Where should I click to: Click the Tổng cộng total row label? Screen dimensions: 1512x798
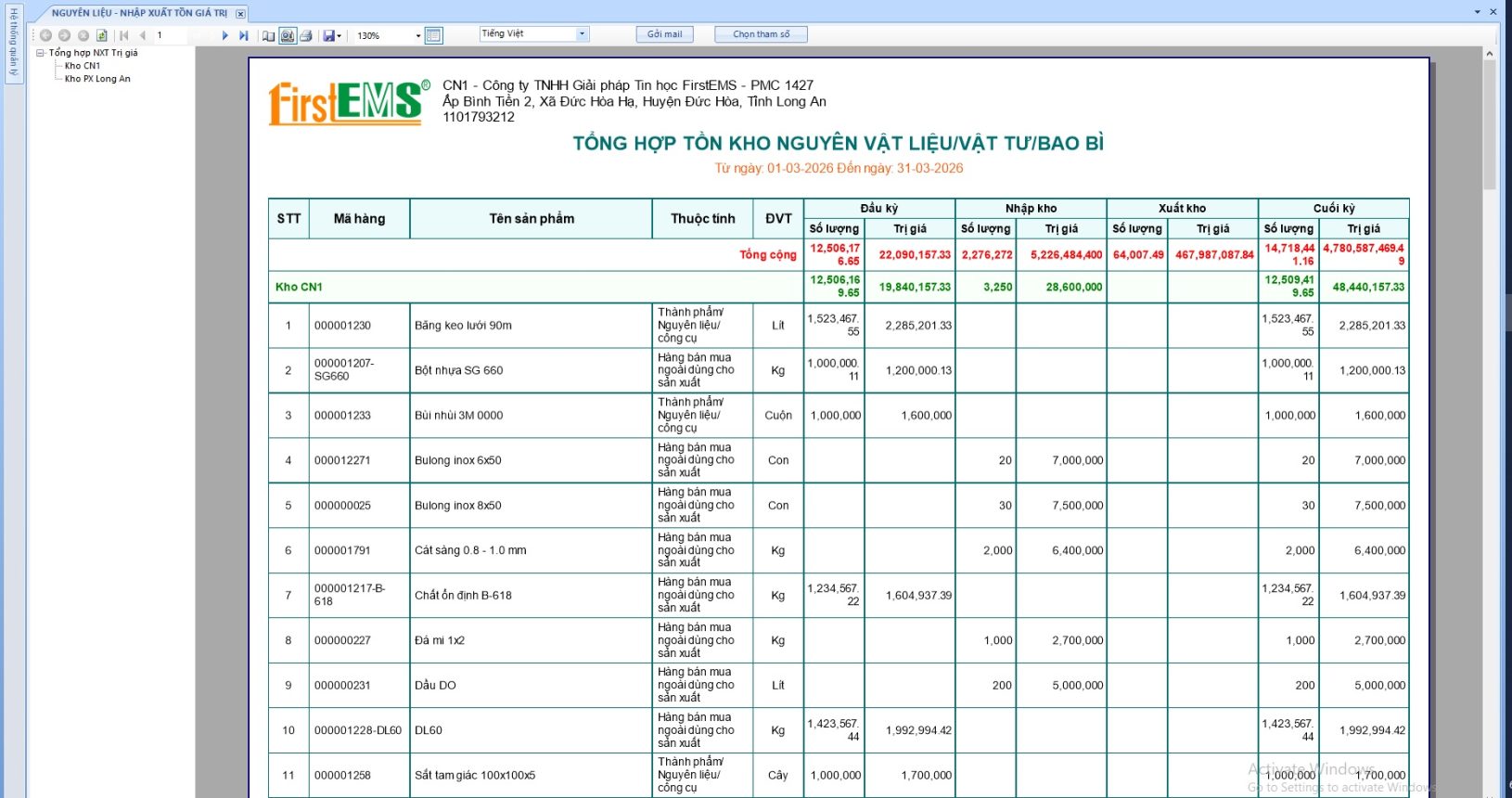[768, 255]
